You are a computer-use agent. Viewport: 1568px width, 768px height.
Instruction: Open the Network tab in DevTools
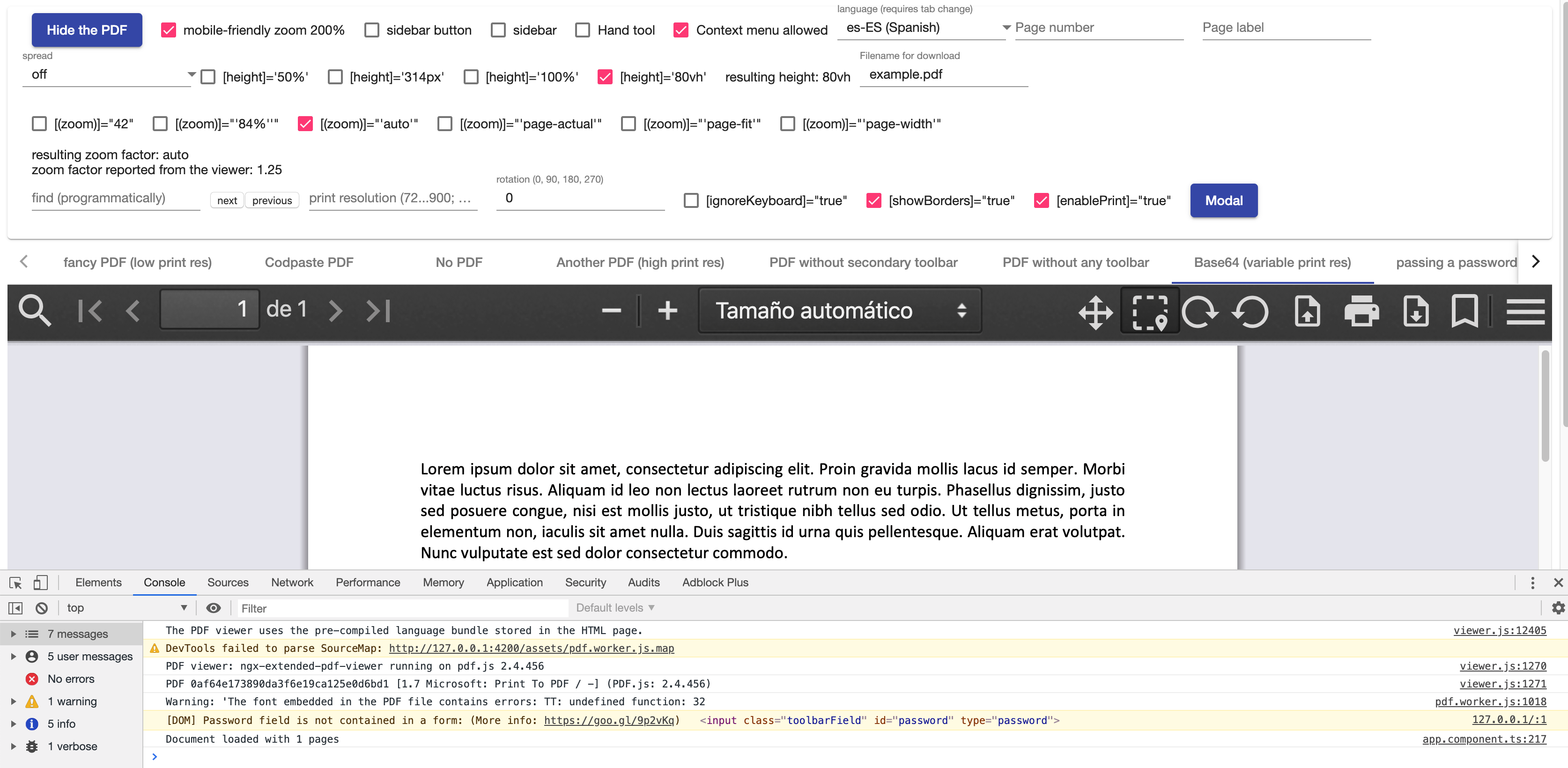point(292,583)
